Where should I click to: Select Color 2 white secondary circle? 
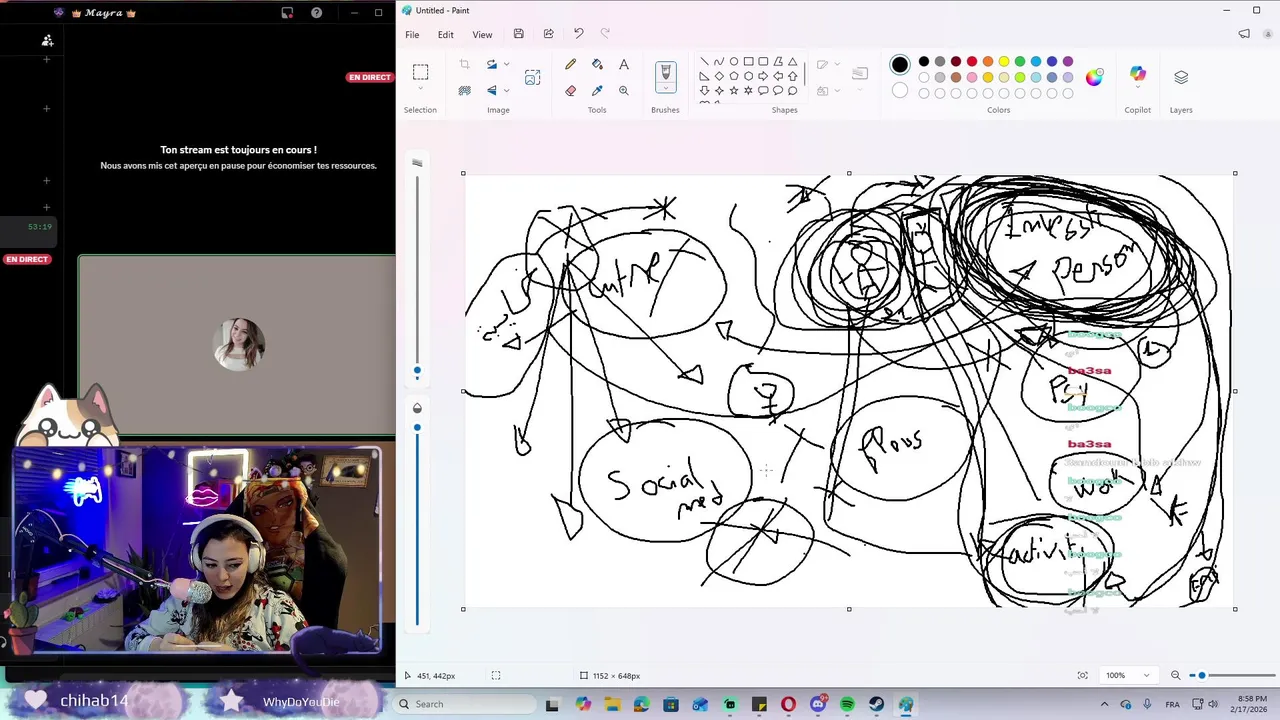(x=900, y=90)
